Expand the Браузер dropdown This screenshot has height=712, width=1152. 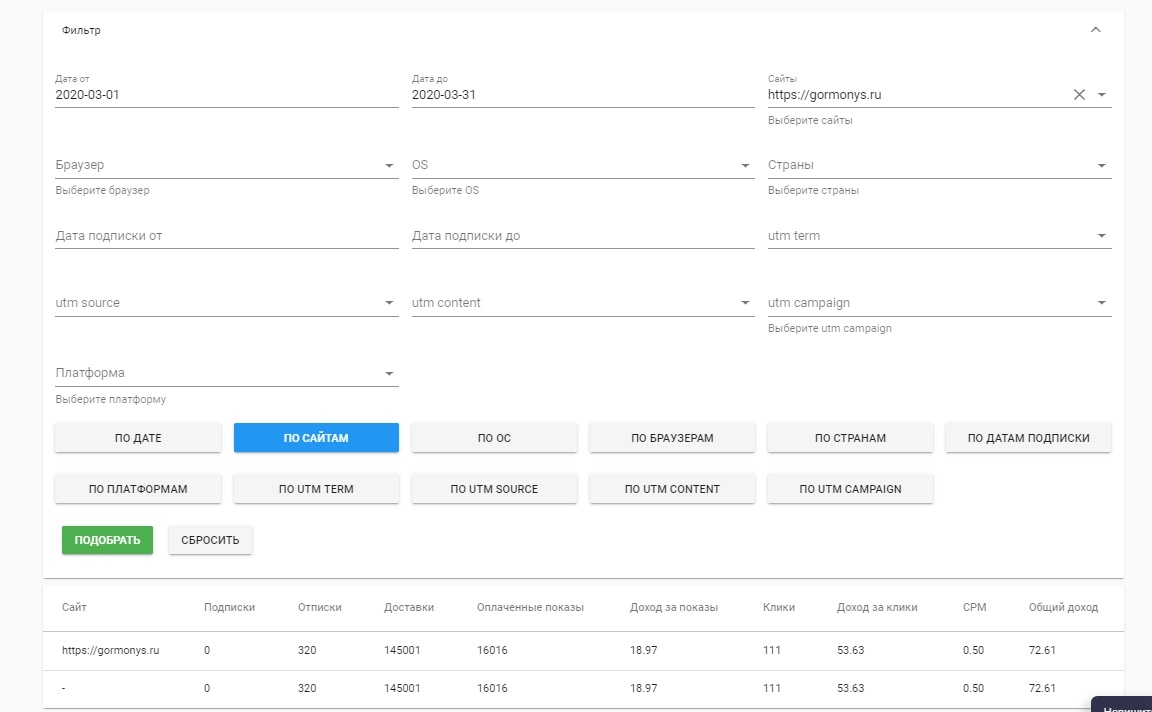coord(388,166)
